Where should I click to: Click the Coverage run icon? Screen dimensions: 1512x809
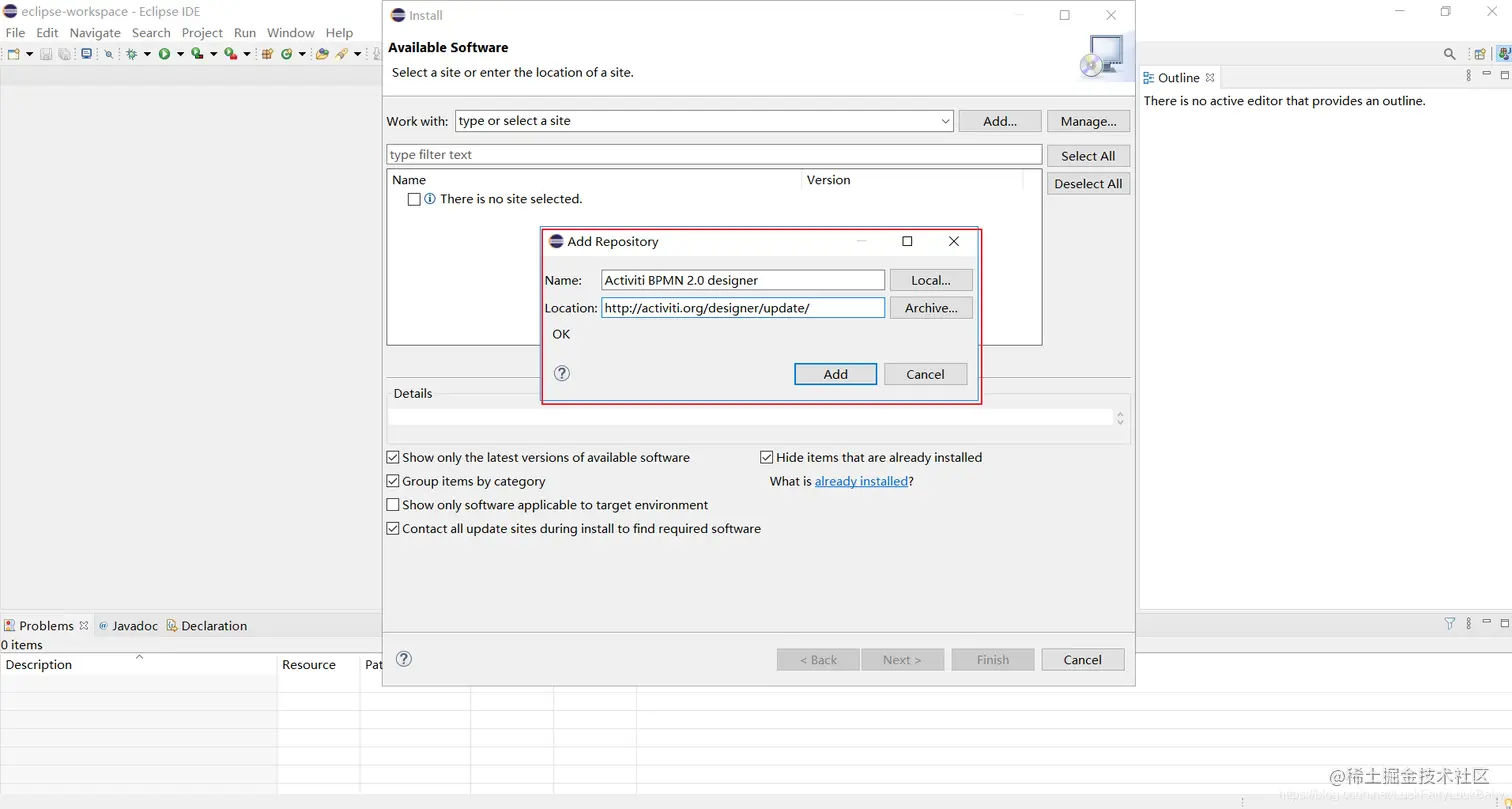click(x=197, y=54)
